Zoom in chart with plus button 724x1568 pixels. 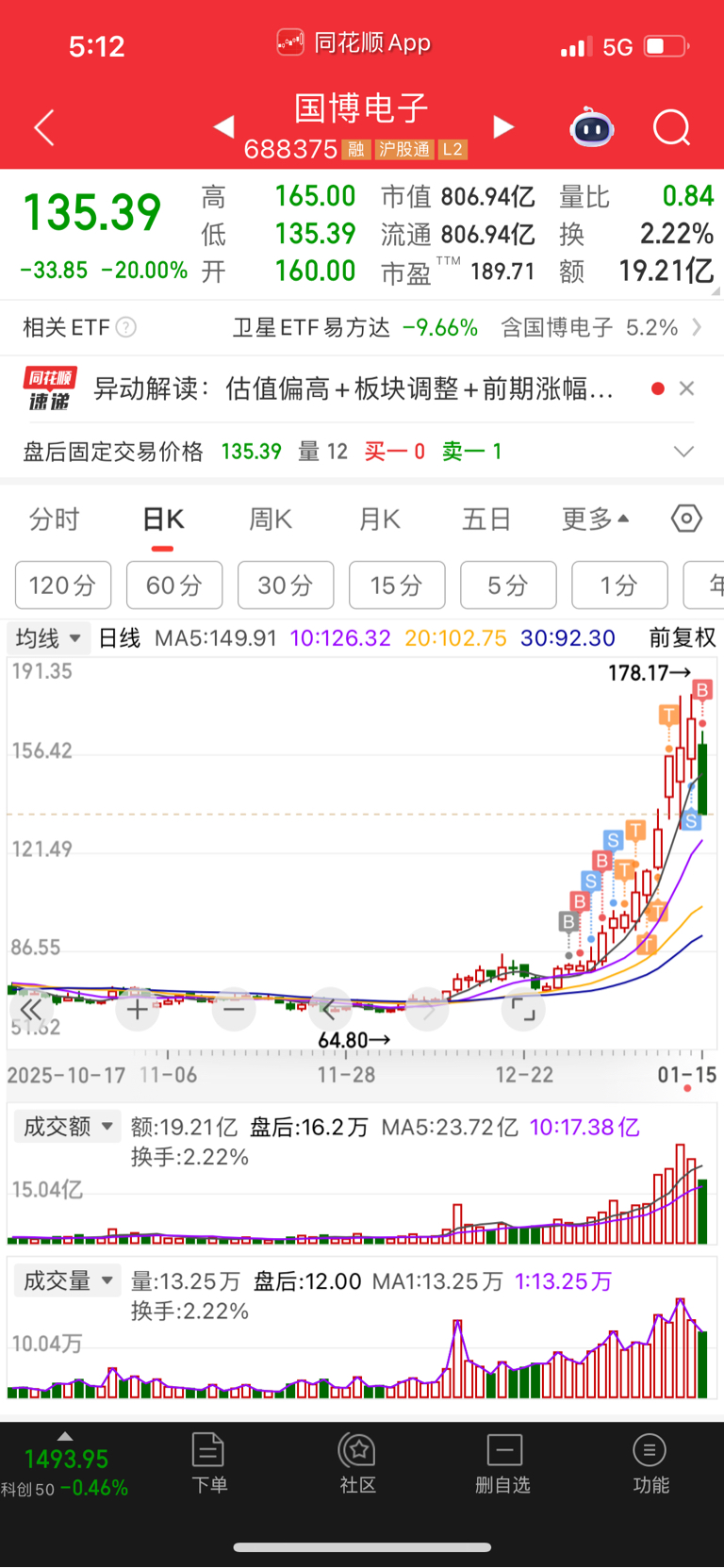point(138,1011)
